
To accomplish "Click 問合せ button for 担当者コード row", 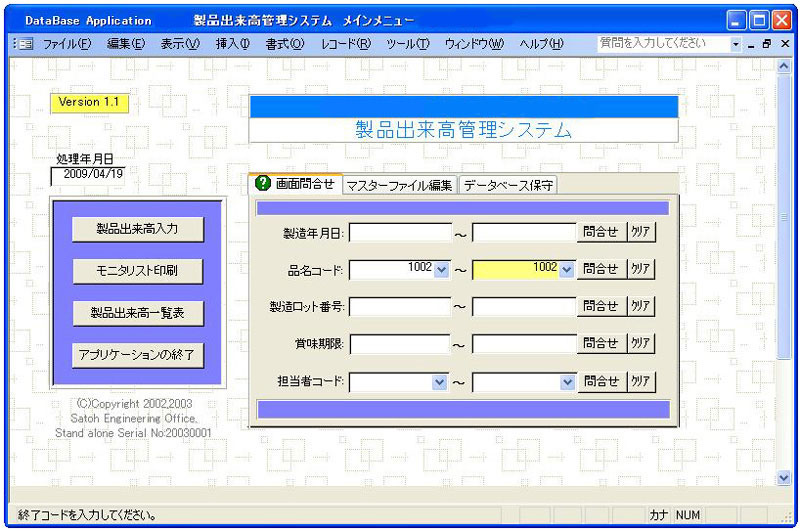I will pos(601,382).
